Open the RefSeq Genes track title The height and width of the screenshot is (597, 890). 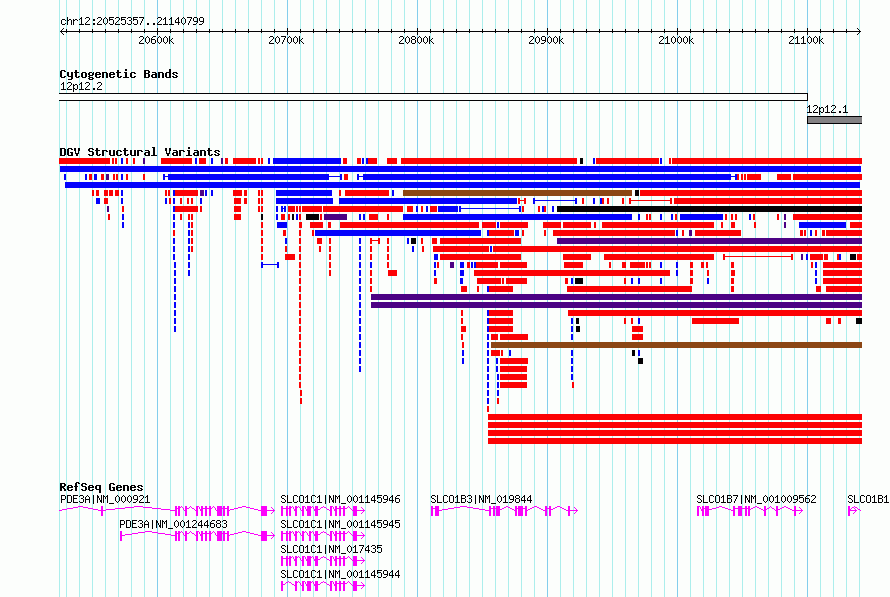pos(101,487)
